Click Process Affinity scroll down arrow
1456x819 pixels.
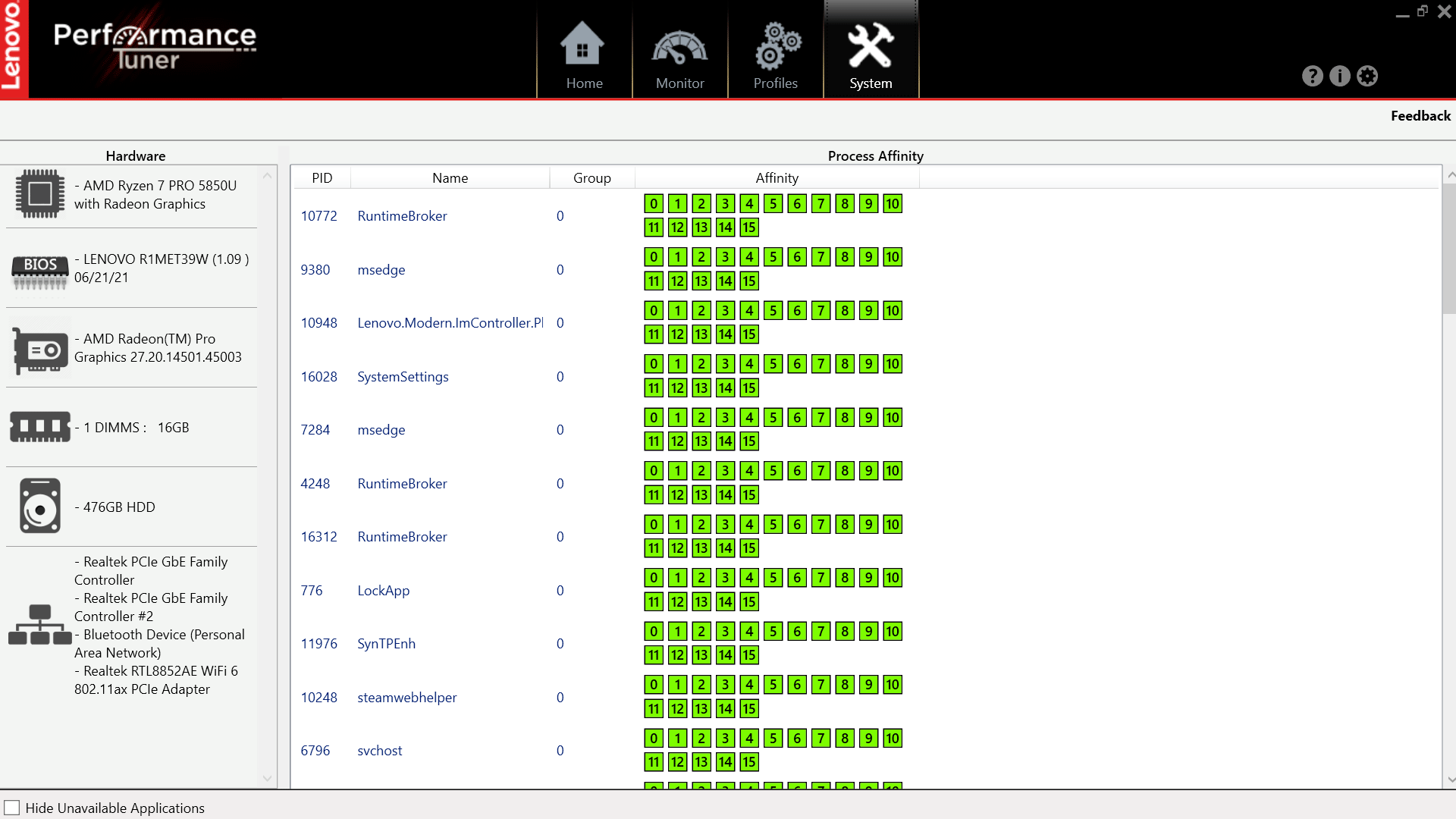1450,779
